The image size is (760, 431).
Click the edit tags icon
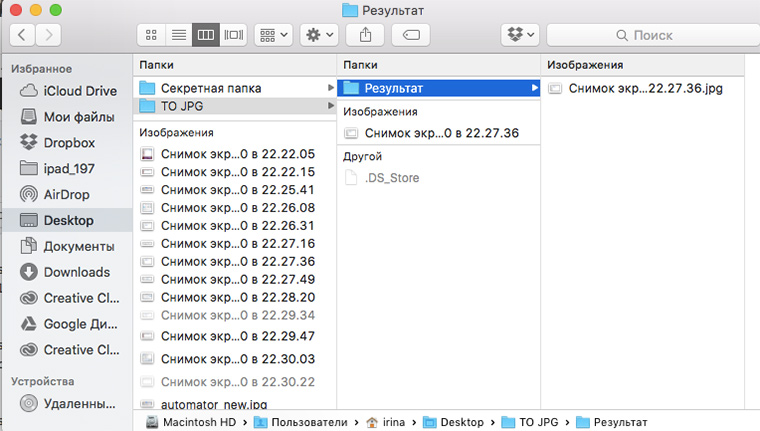[410, 35]
